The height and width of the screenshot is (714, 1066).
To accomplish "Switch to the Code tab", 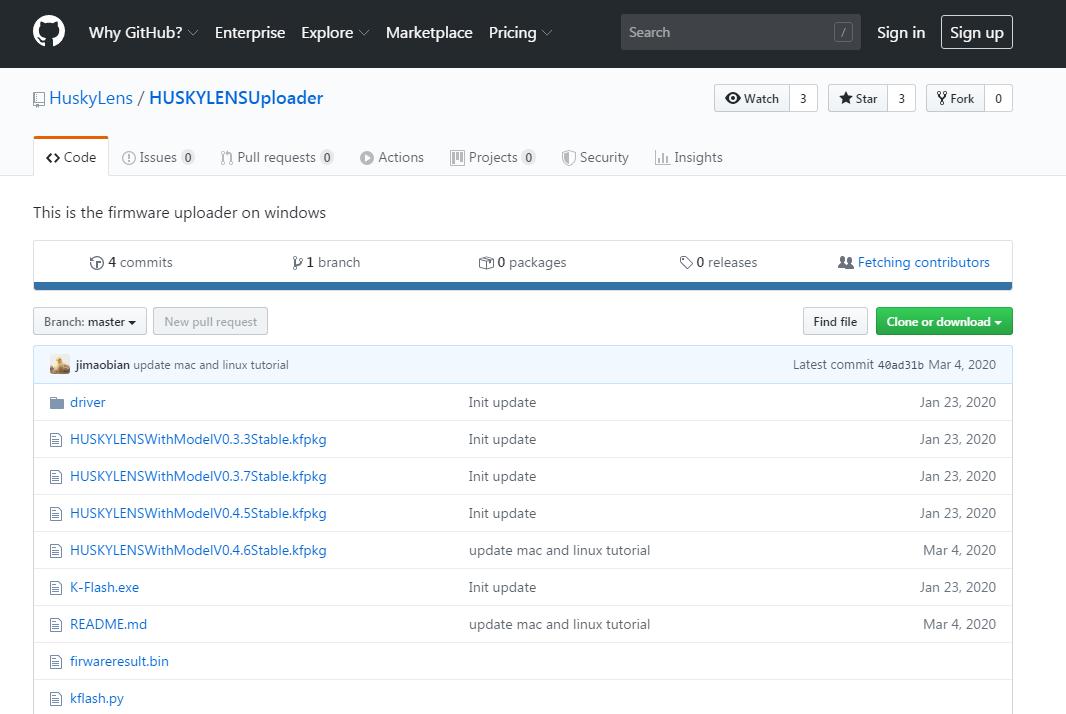I will pyautogui.click(x=71, y=157).
